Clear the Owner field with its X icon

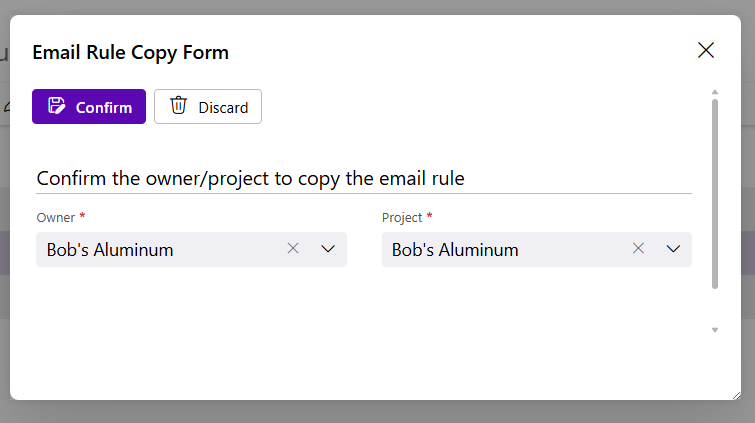pyautogui.click(x=293, y=249)
